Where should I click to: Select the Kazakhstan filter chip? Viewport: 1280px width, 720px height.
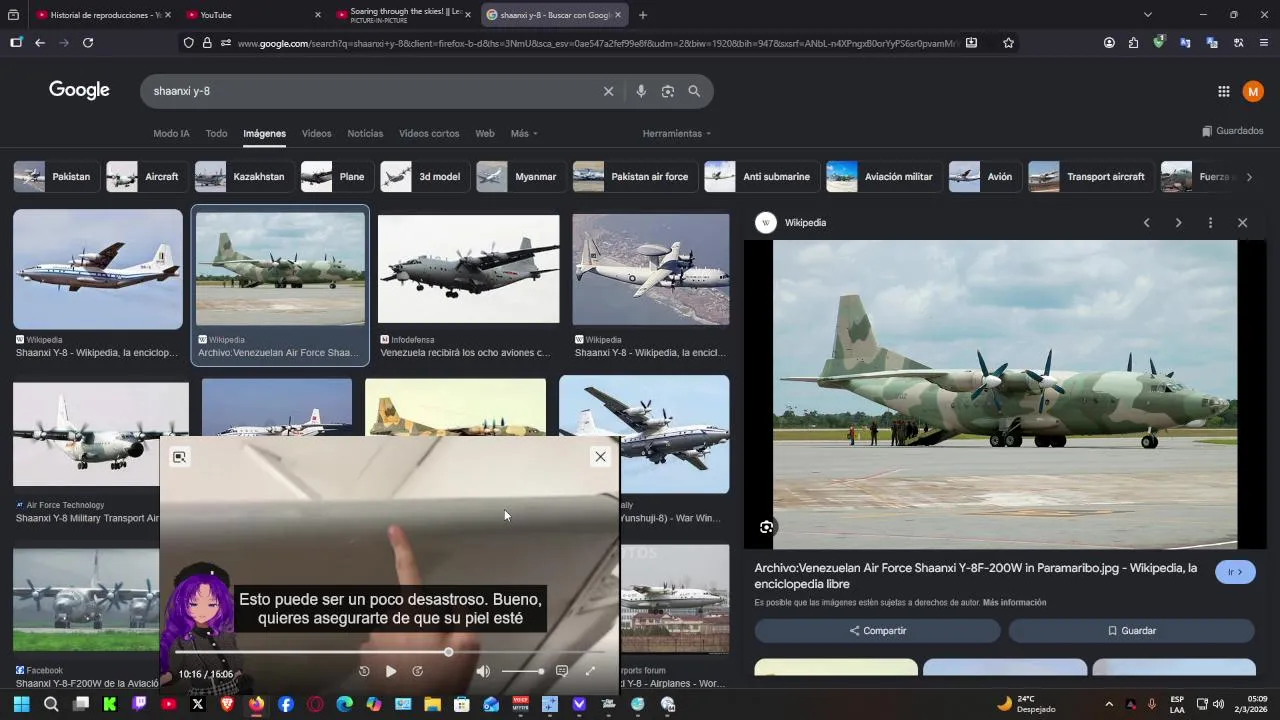[x=244, y=177]
